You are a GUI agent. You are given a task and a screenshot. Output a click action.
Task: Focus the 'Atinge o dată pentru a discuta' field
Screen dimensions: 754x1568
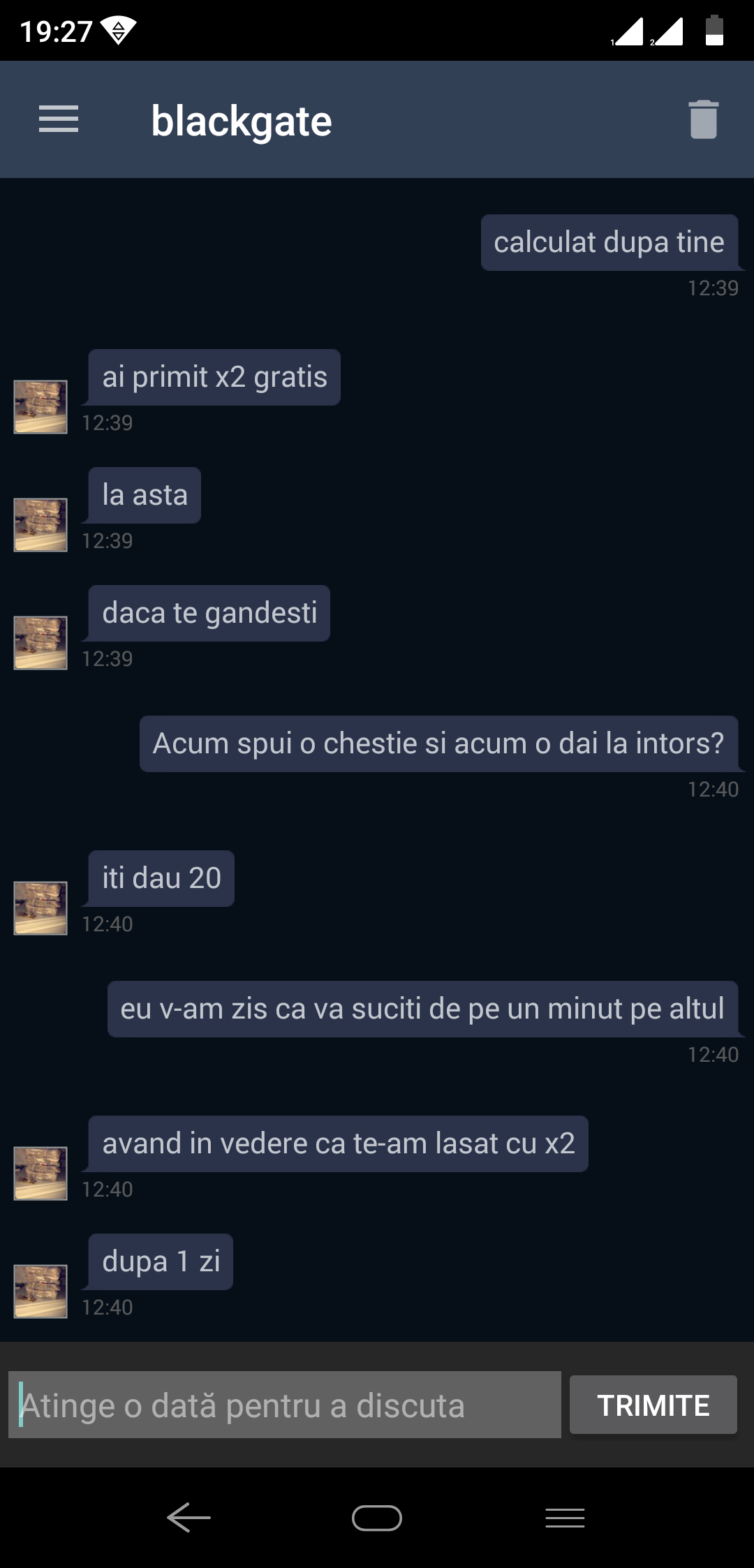pos(285,1405)
